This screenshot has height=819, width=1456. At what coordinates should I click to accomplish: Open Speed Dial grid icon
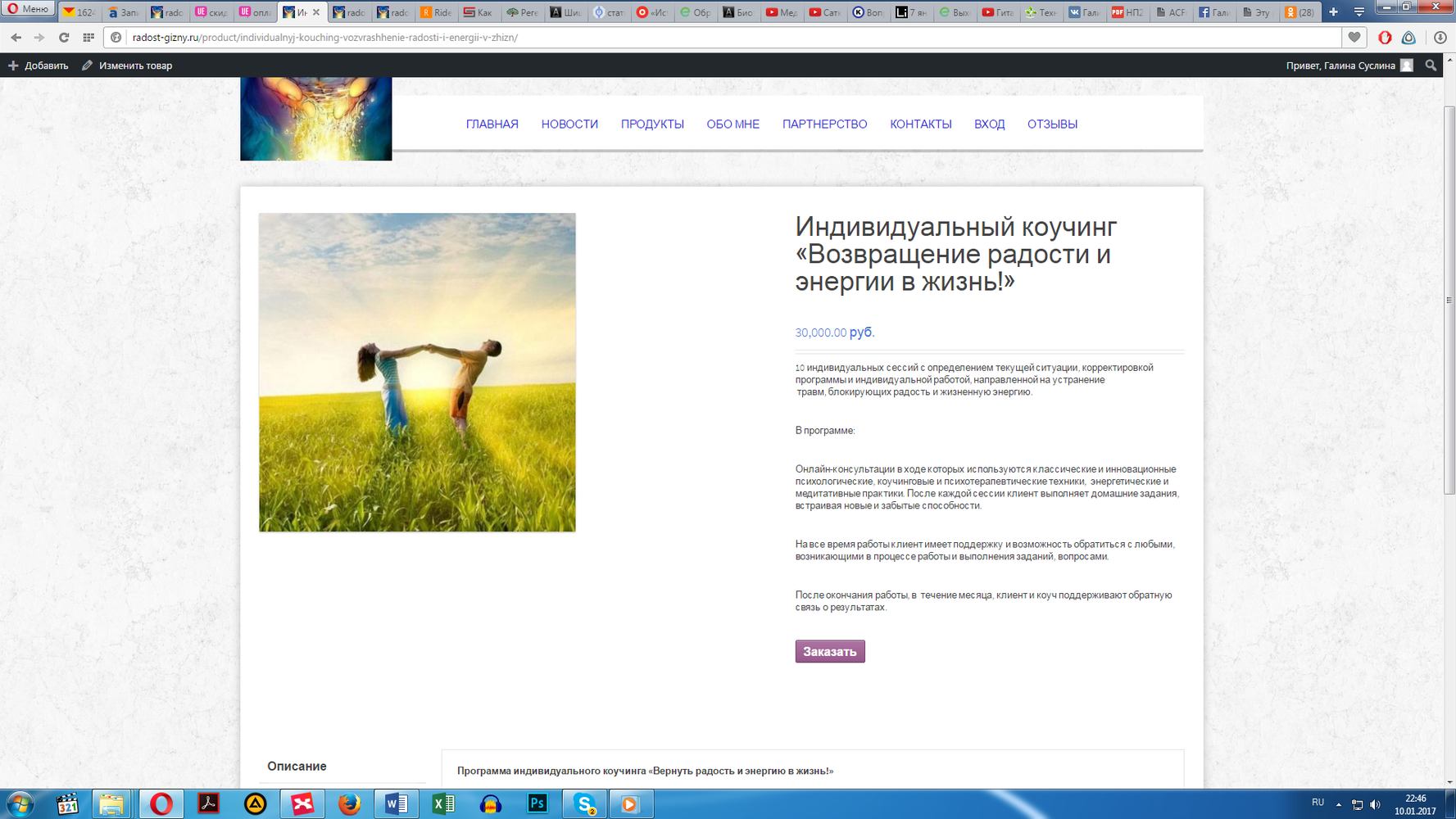[x=88, y=38]
